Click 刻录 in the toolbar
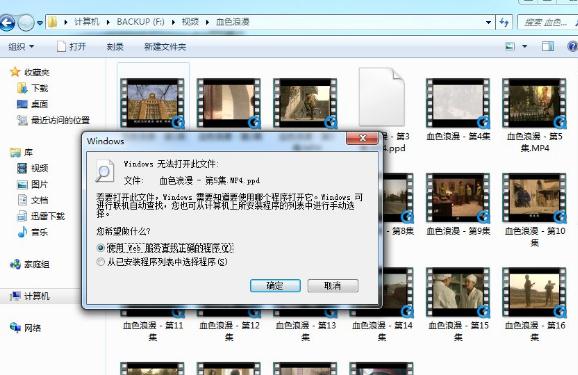Screen dimensions: 578x375 coord(115,46)
